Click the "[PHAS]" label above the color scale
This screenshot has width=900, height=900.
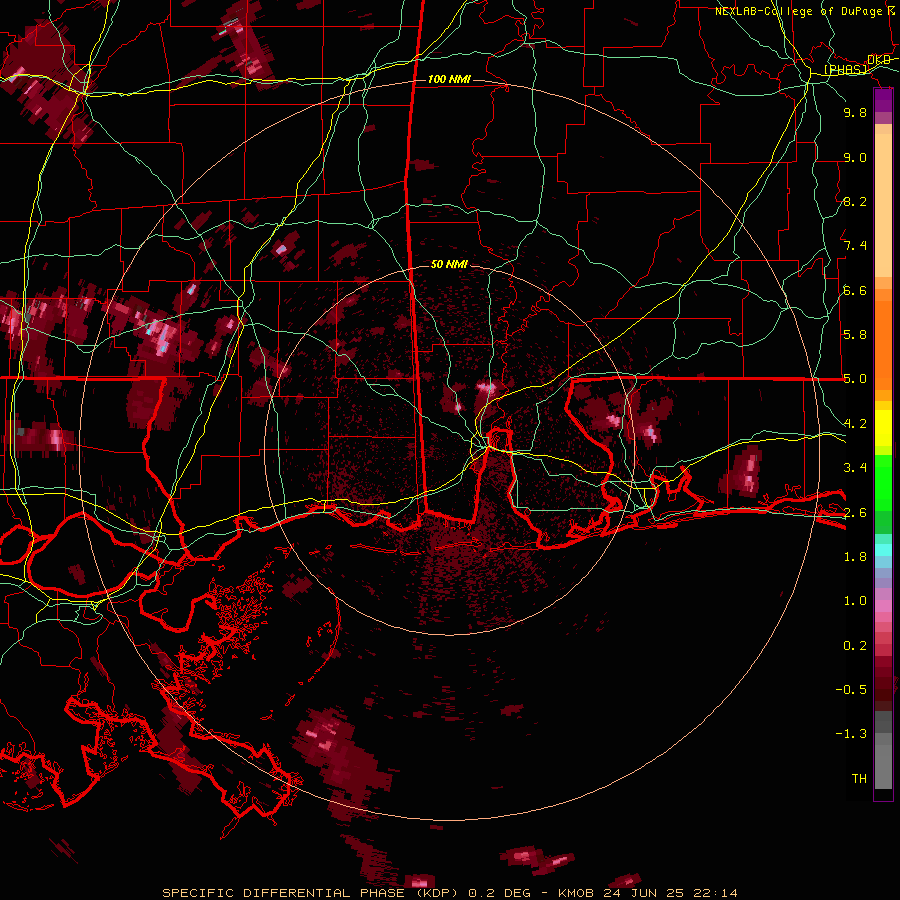845,70
